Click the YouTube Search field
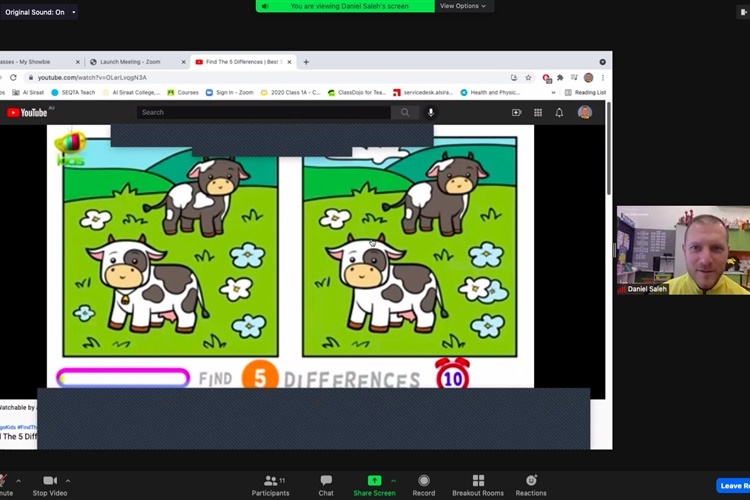The image size is (750, 500). (x=264, y=112)
